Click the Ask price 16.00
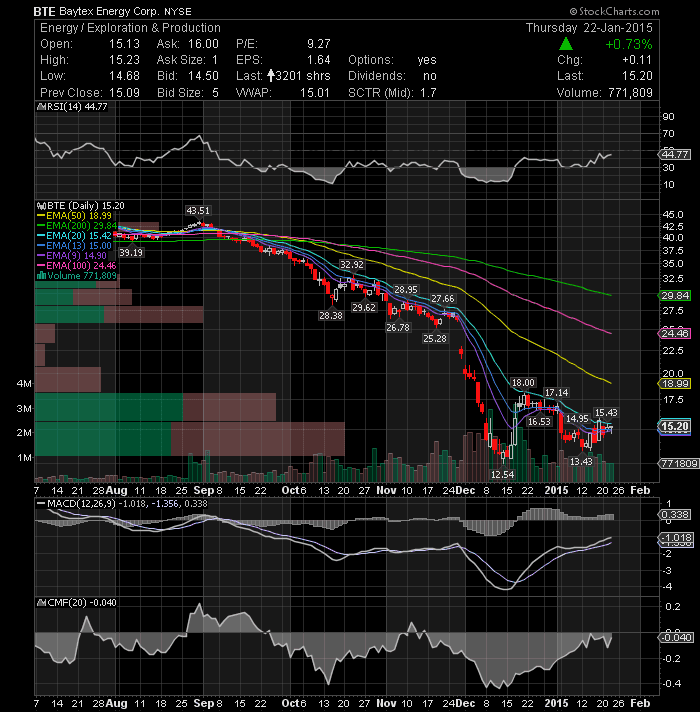 (x=203, y=44)
